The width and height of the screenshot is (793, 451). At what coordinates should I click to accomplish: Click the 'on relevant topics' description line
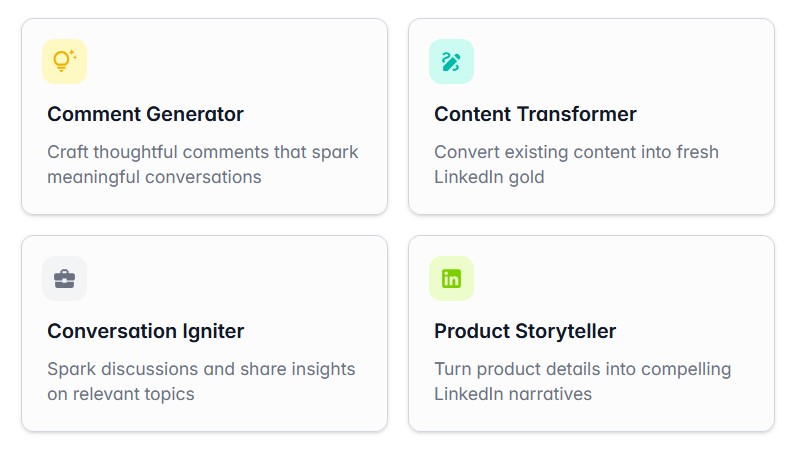(121, 394)
